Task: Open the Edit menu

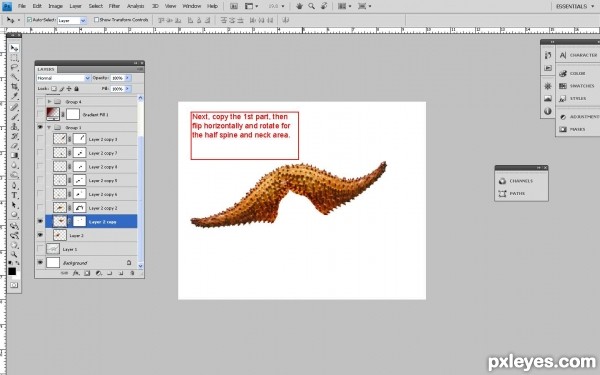Action: pos(37,6)
